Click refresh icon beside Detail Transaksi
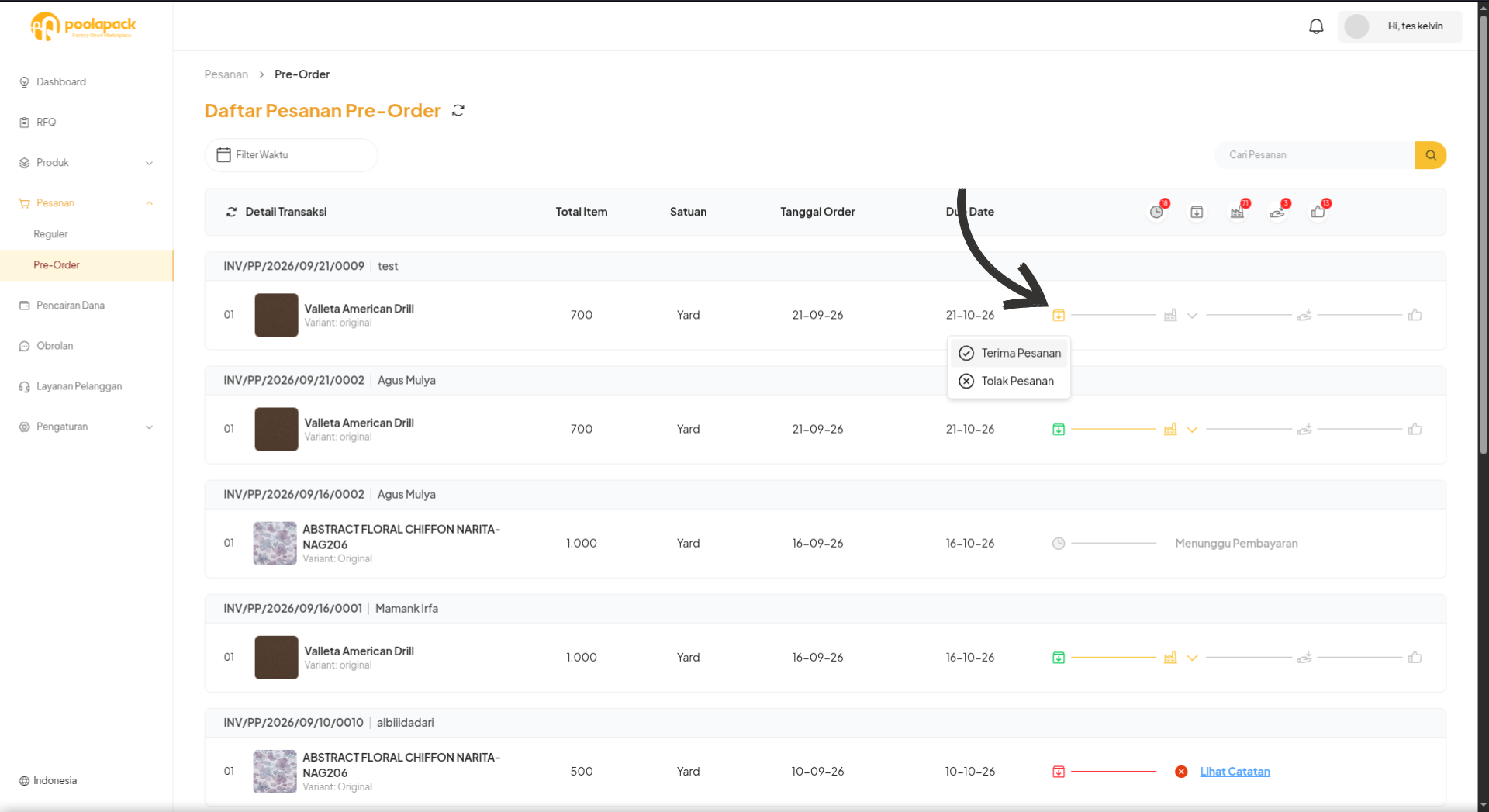The width and height of the screenshot is (1489, 812). point(231,212)
